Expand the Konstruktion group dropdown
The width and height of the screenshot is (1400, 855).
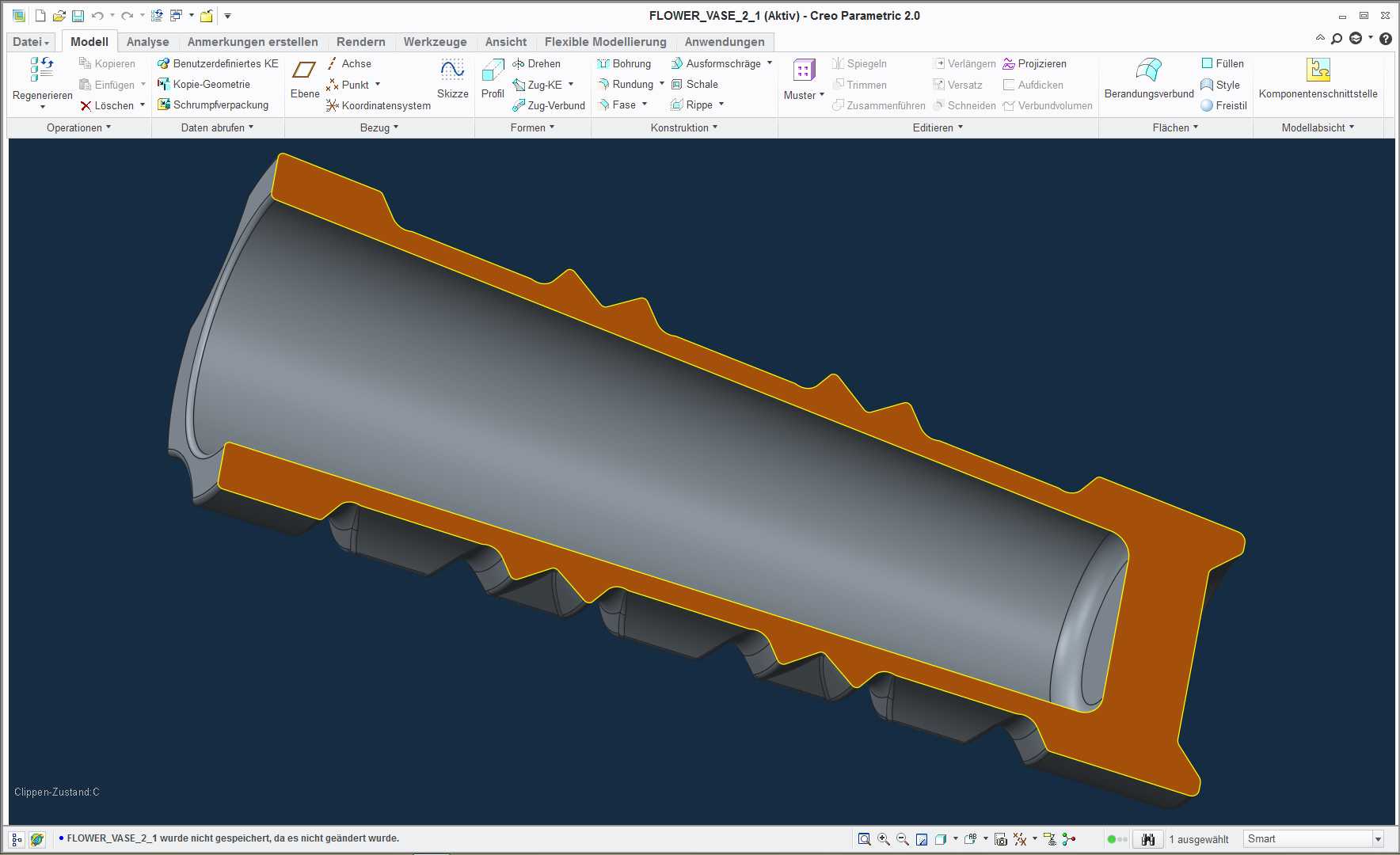pos(684,127)
